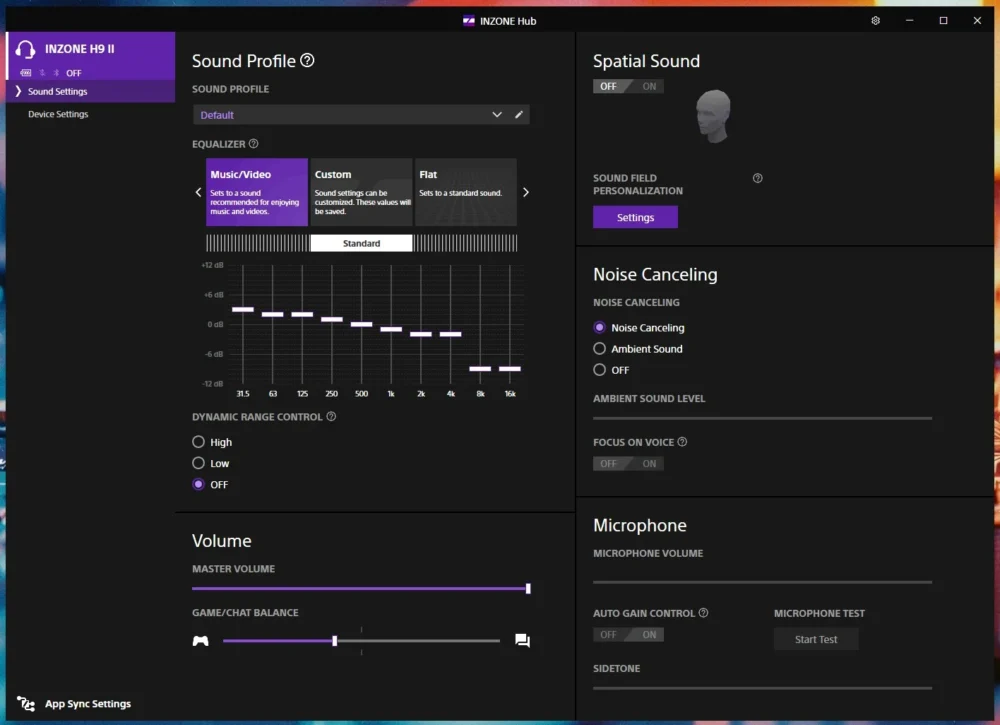Click the INZONE H9 II headset icon

point(26,49)
